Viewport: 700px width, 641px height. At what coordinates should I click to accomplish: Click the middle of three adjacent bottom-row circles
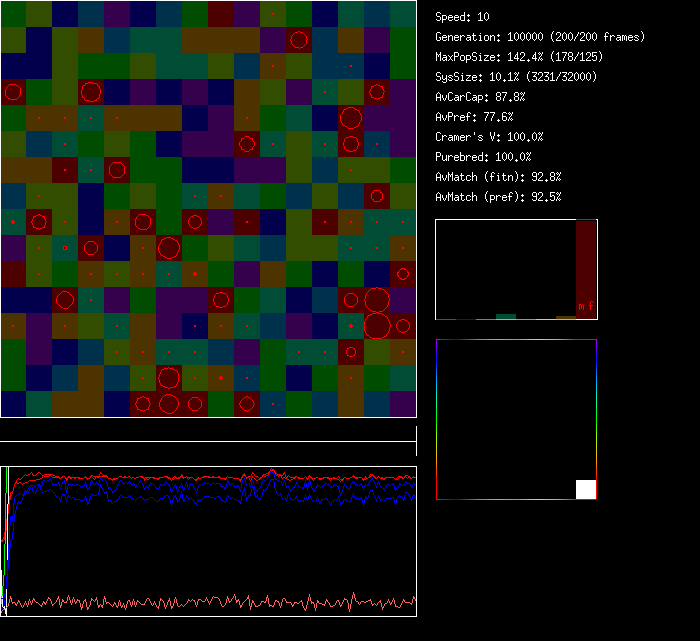click(168, 404)
